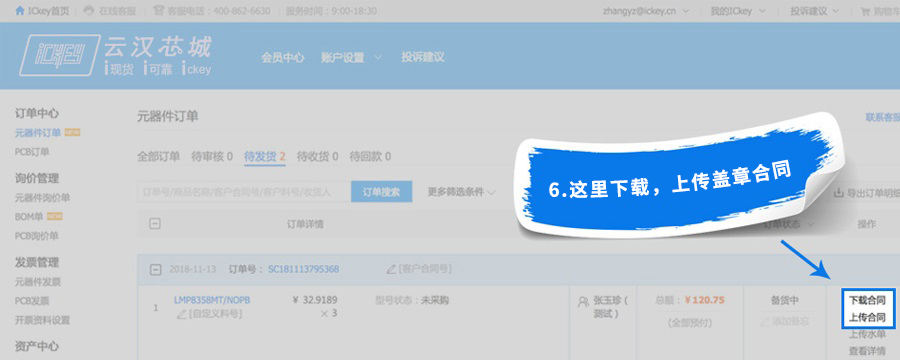Expand 更多筛选条件 filters
Screen dimensions: 900x360
[461, 192]
